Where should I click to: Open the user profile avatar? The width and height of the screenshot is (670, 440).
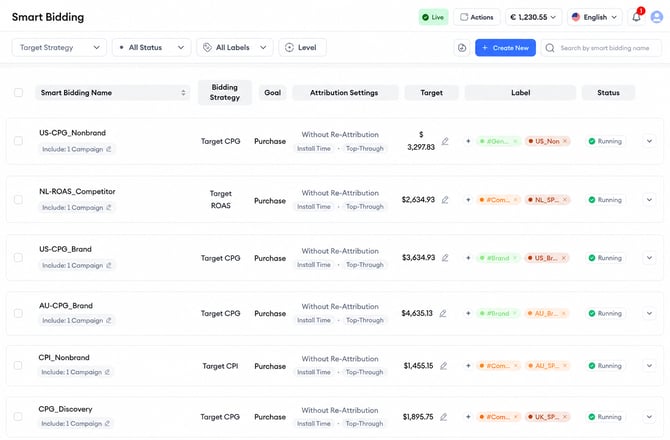tap(657, 17)
